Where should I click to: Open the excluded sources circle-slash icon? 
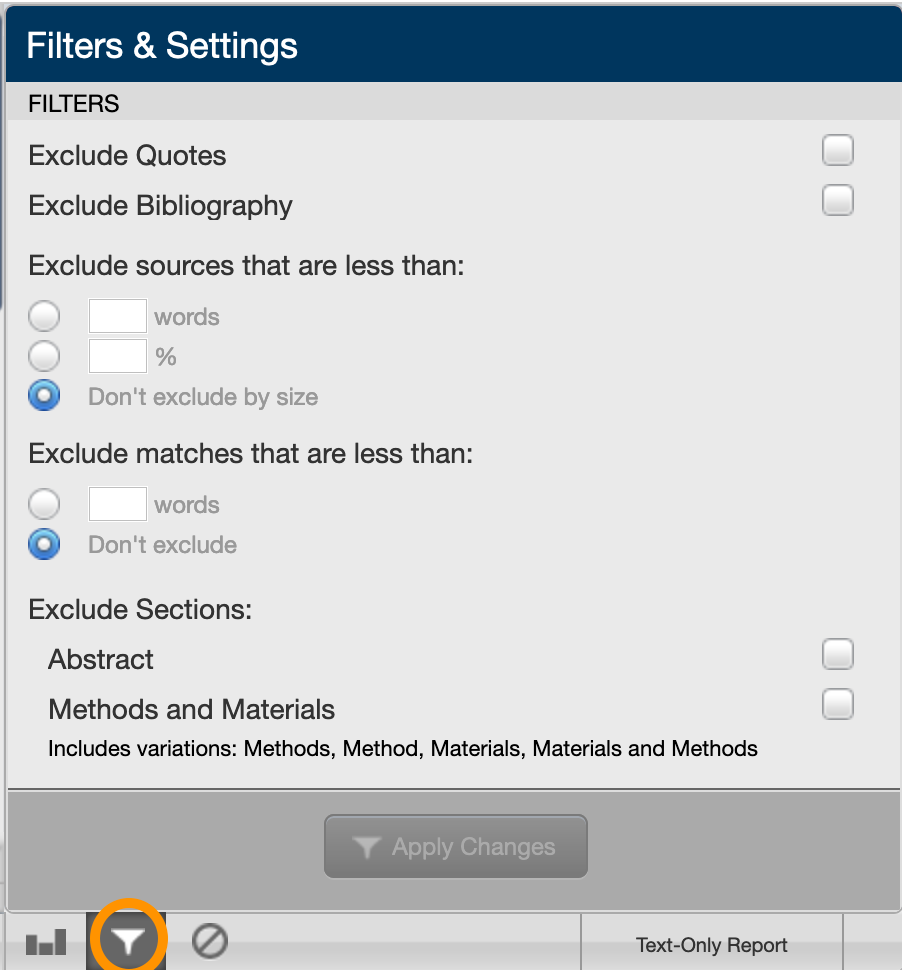(210, 941)
